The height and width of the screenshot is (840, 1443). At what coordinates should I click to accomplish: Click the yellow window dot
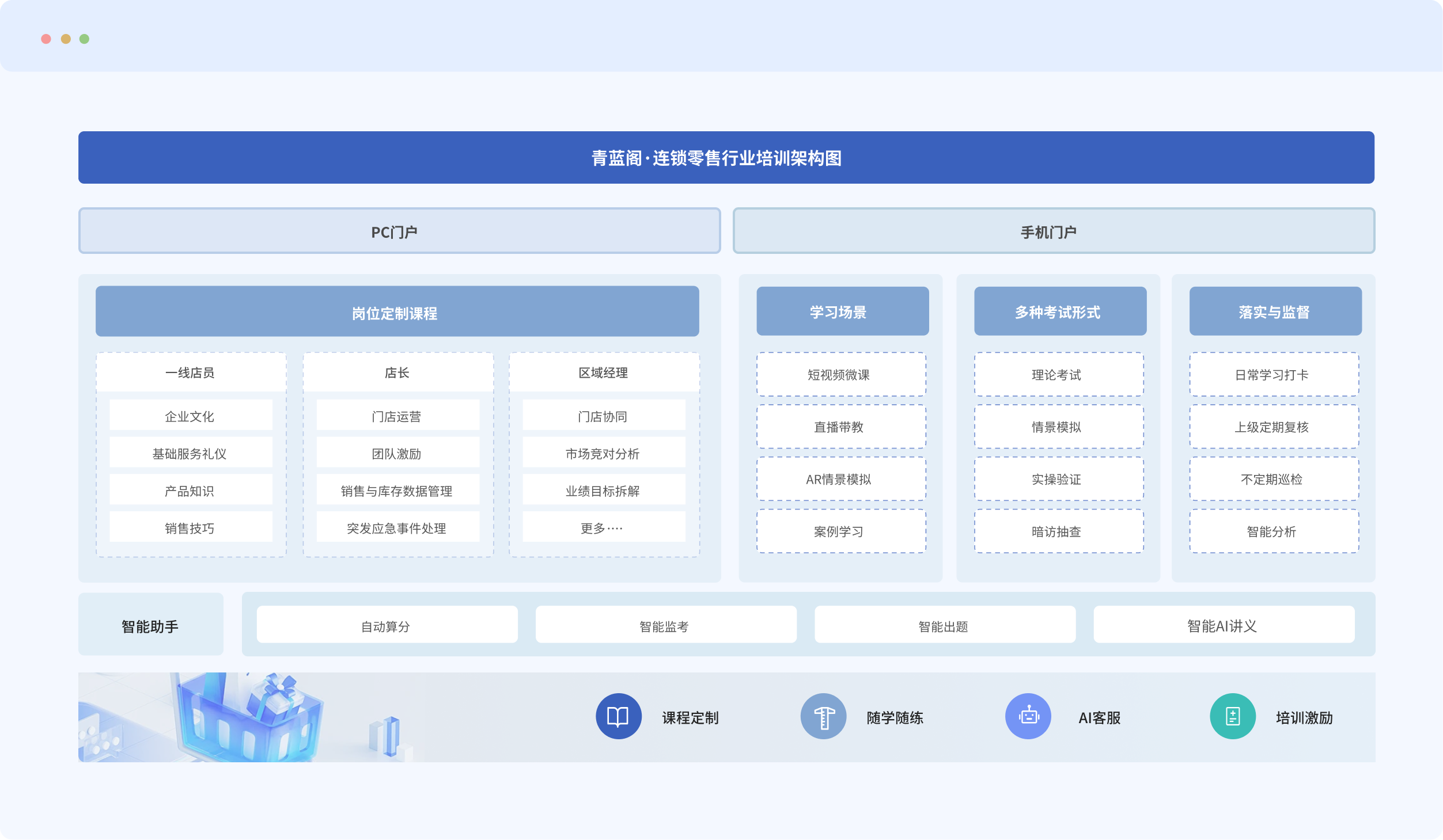coord(66,39)
